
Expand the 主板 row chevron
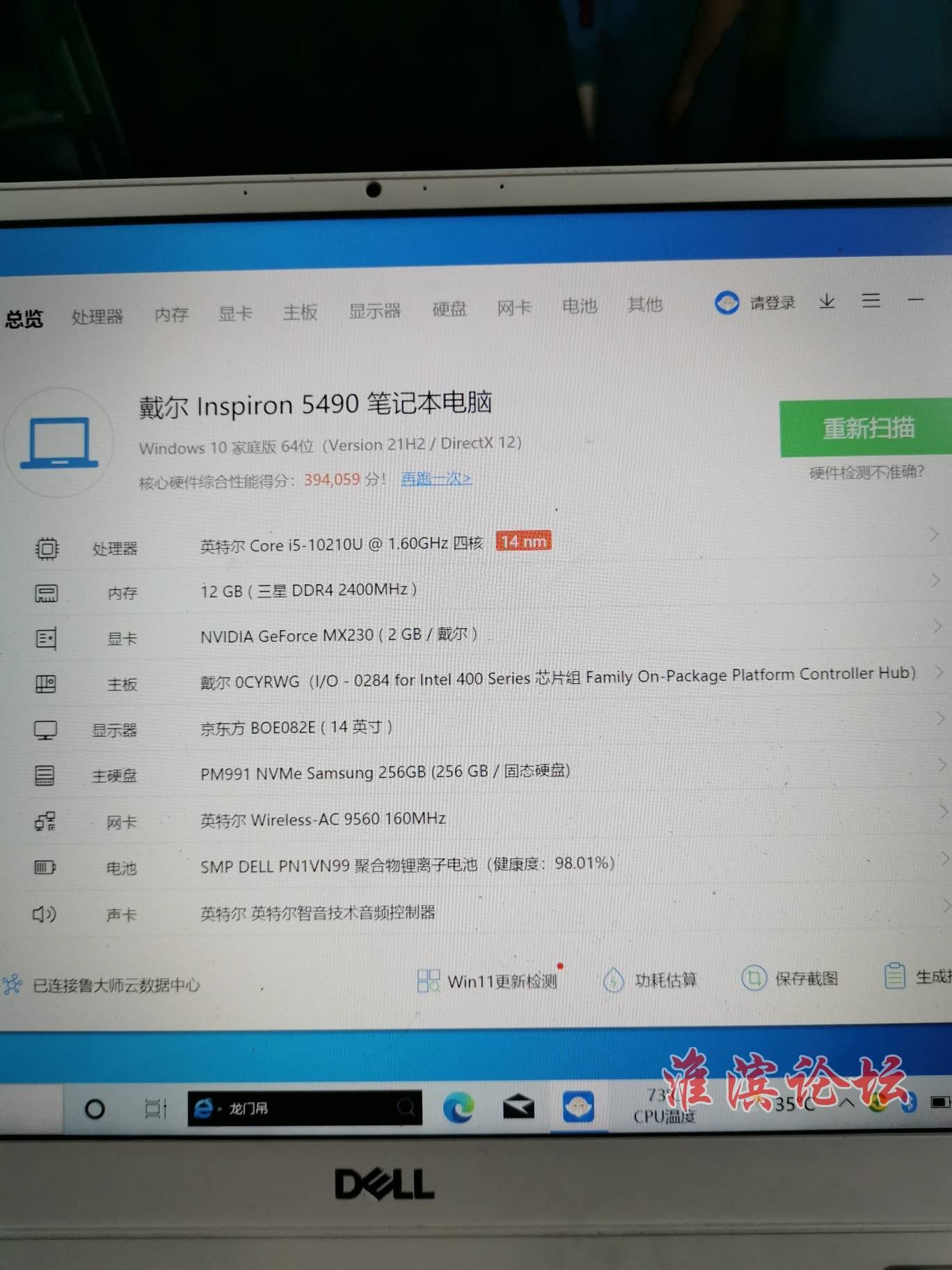(x=939, y=672)
